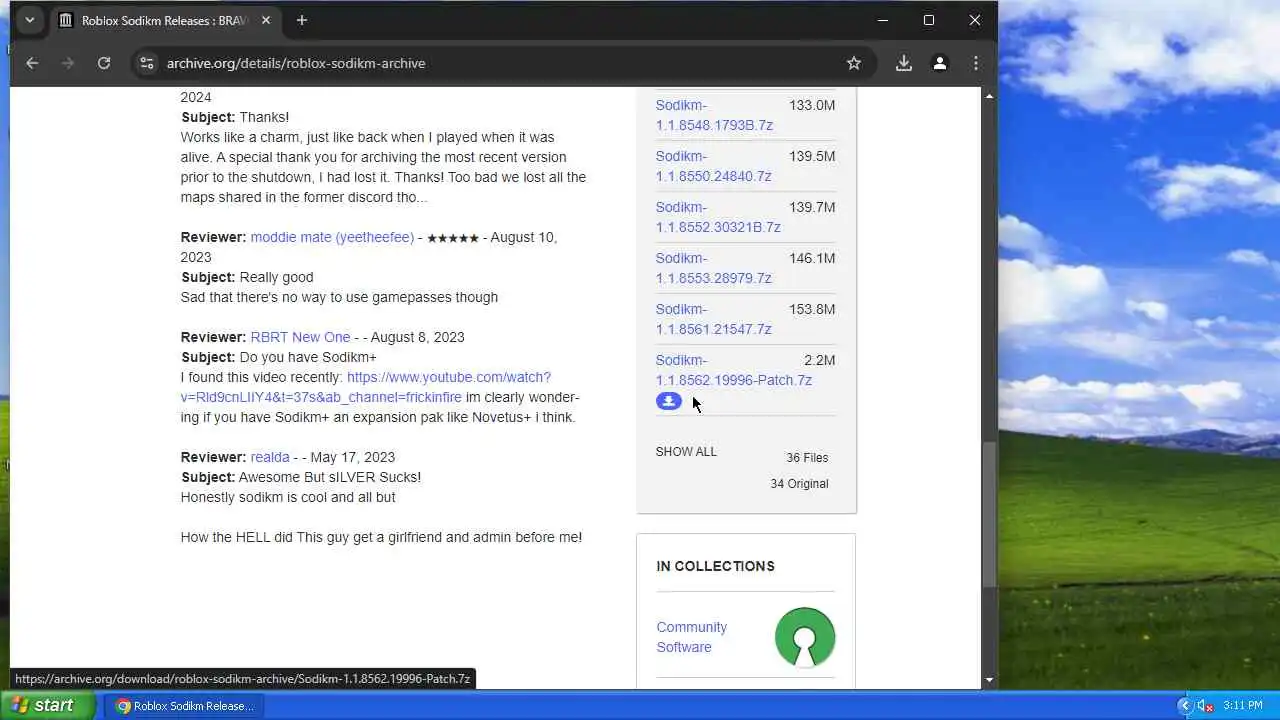Click the 3:11 PM taskbar clock

coord(1243,706)
